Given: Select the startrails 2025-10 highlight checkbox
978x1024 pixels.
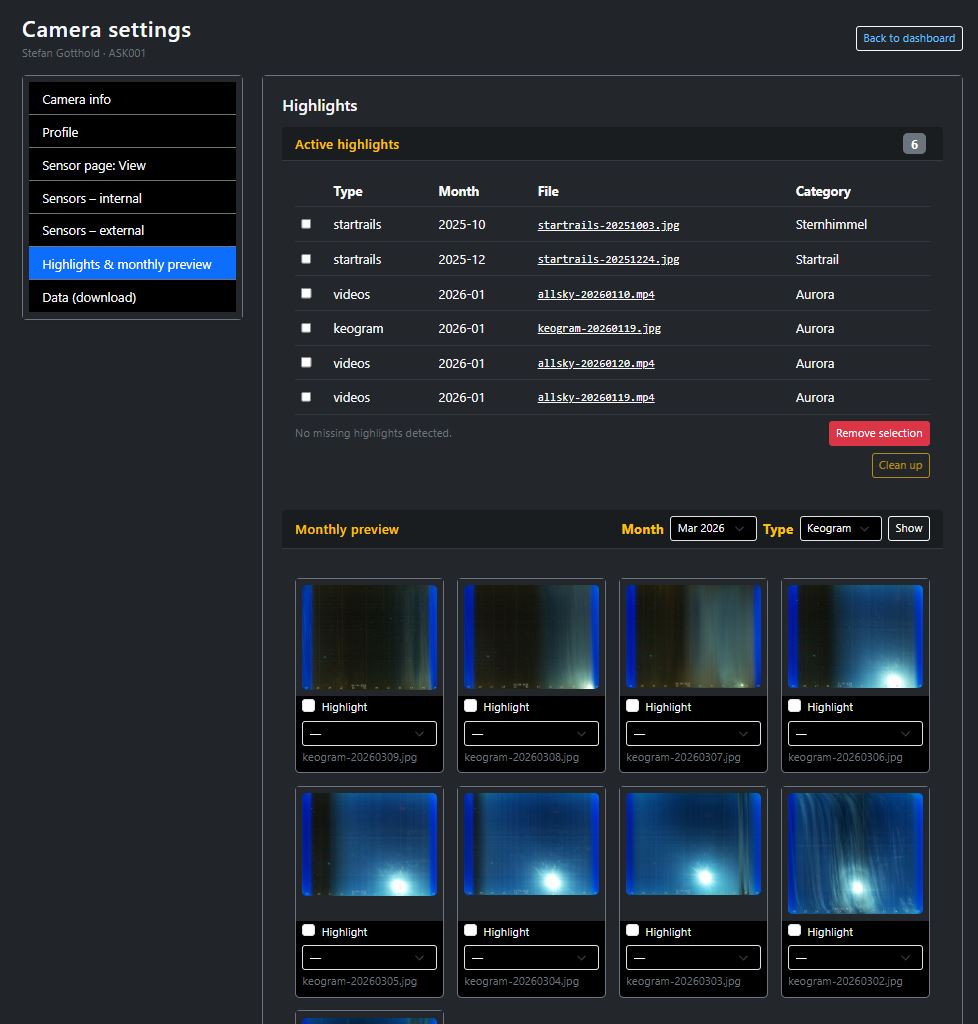Looking at the screenshot, I should (306, 223).
